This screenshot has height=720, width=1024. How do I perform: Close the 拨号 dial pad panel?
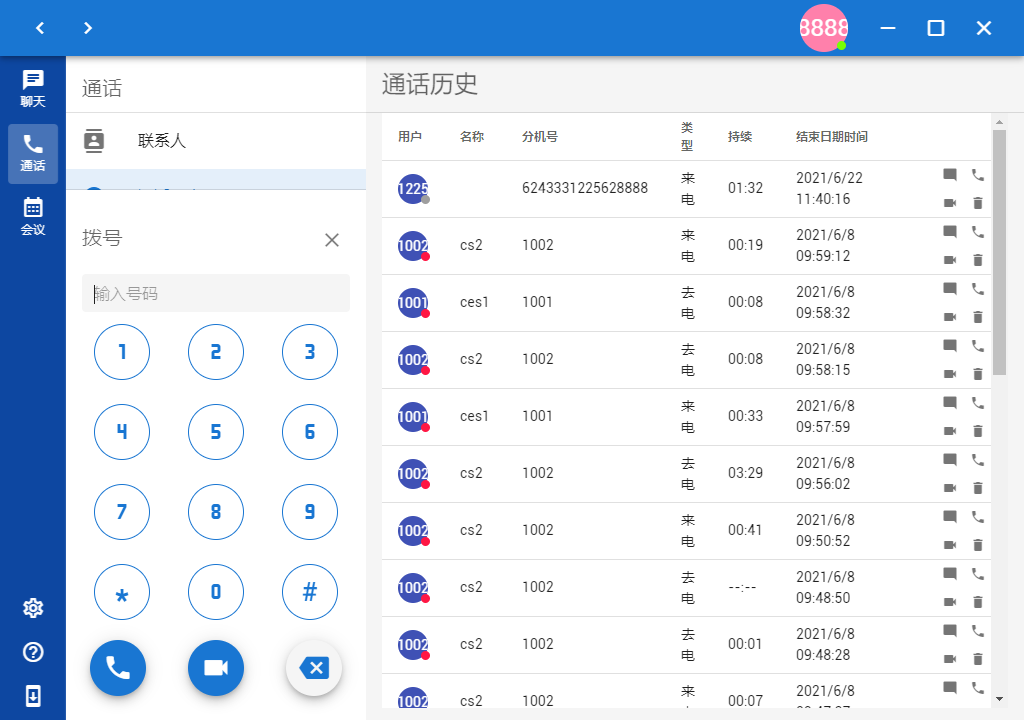(332, 240)
